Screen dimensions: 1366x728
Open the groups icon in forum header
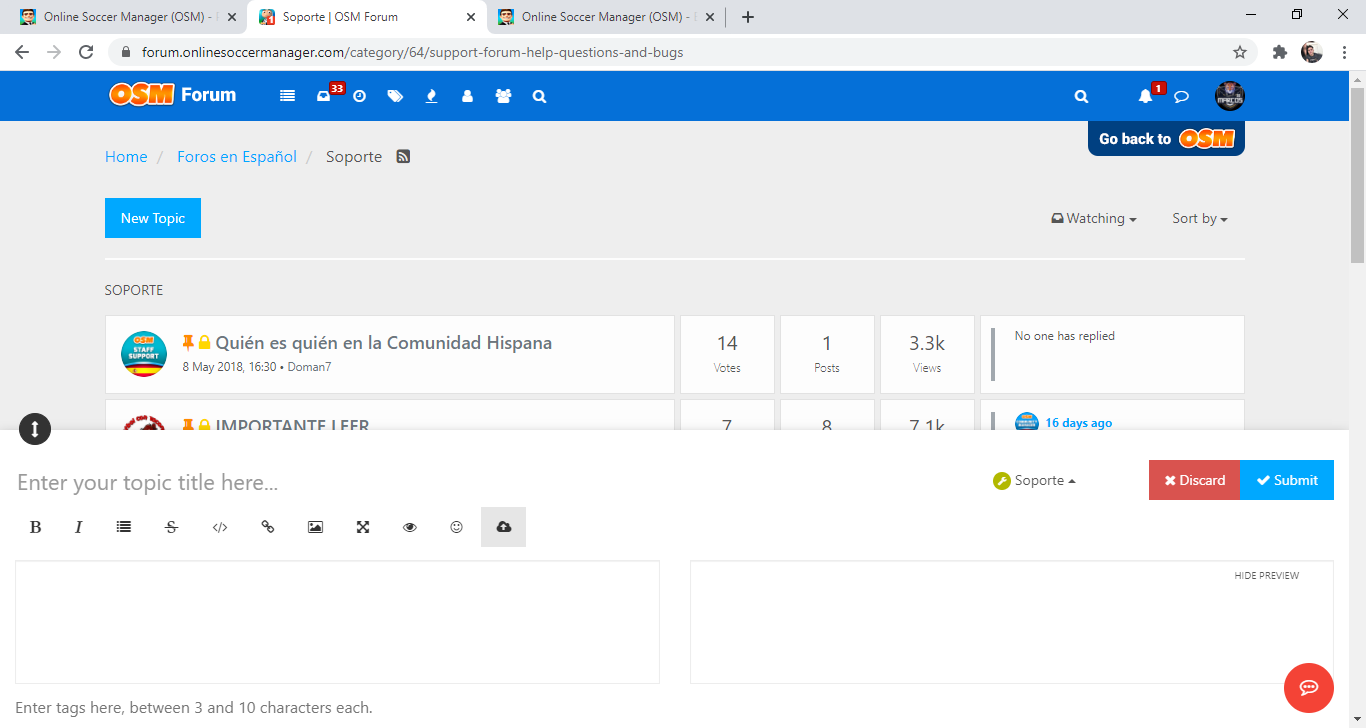[x=503, y=96]
